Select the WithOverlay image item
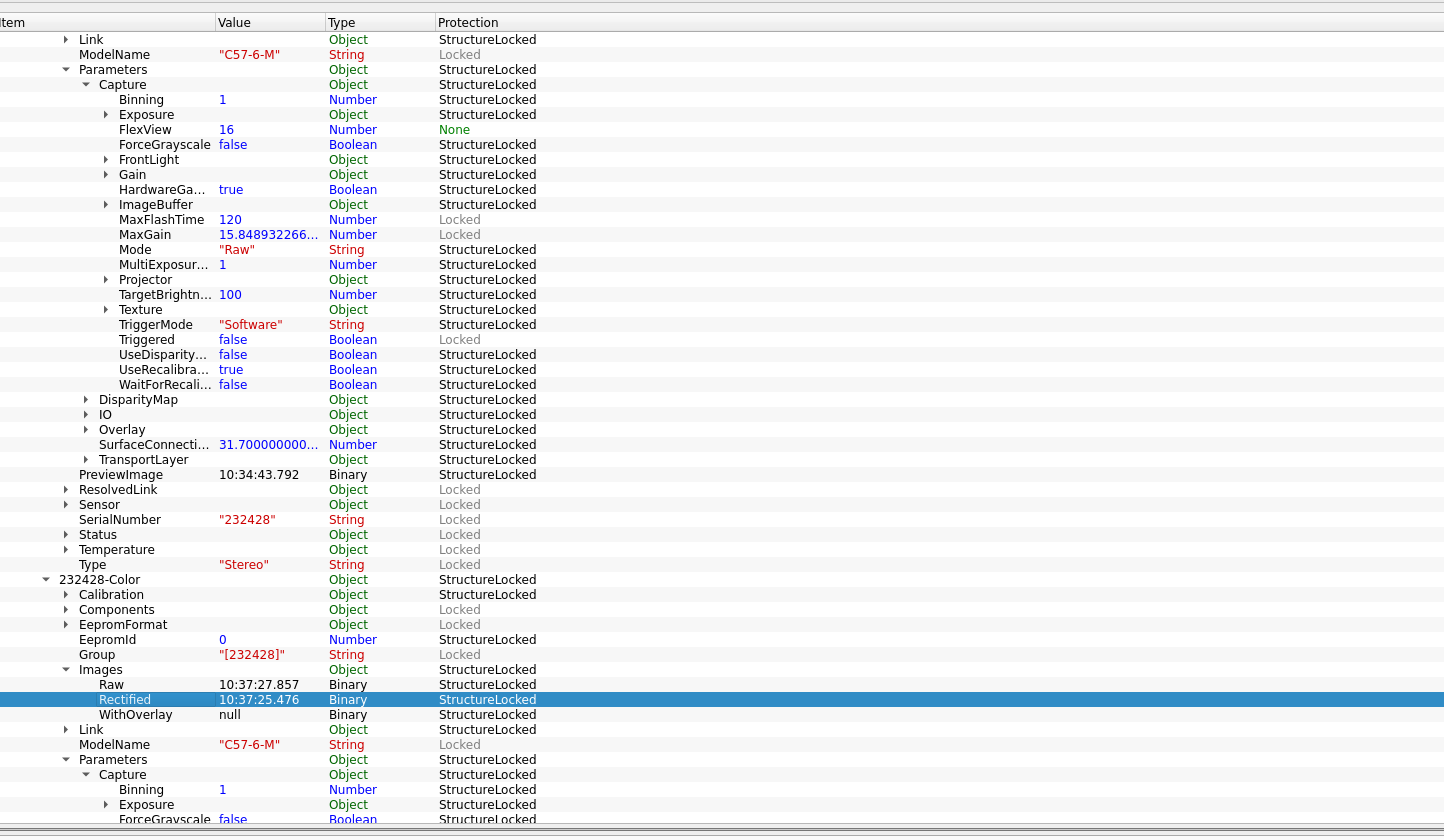The width and height of the screenshot is (1444, 840). 135,715
